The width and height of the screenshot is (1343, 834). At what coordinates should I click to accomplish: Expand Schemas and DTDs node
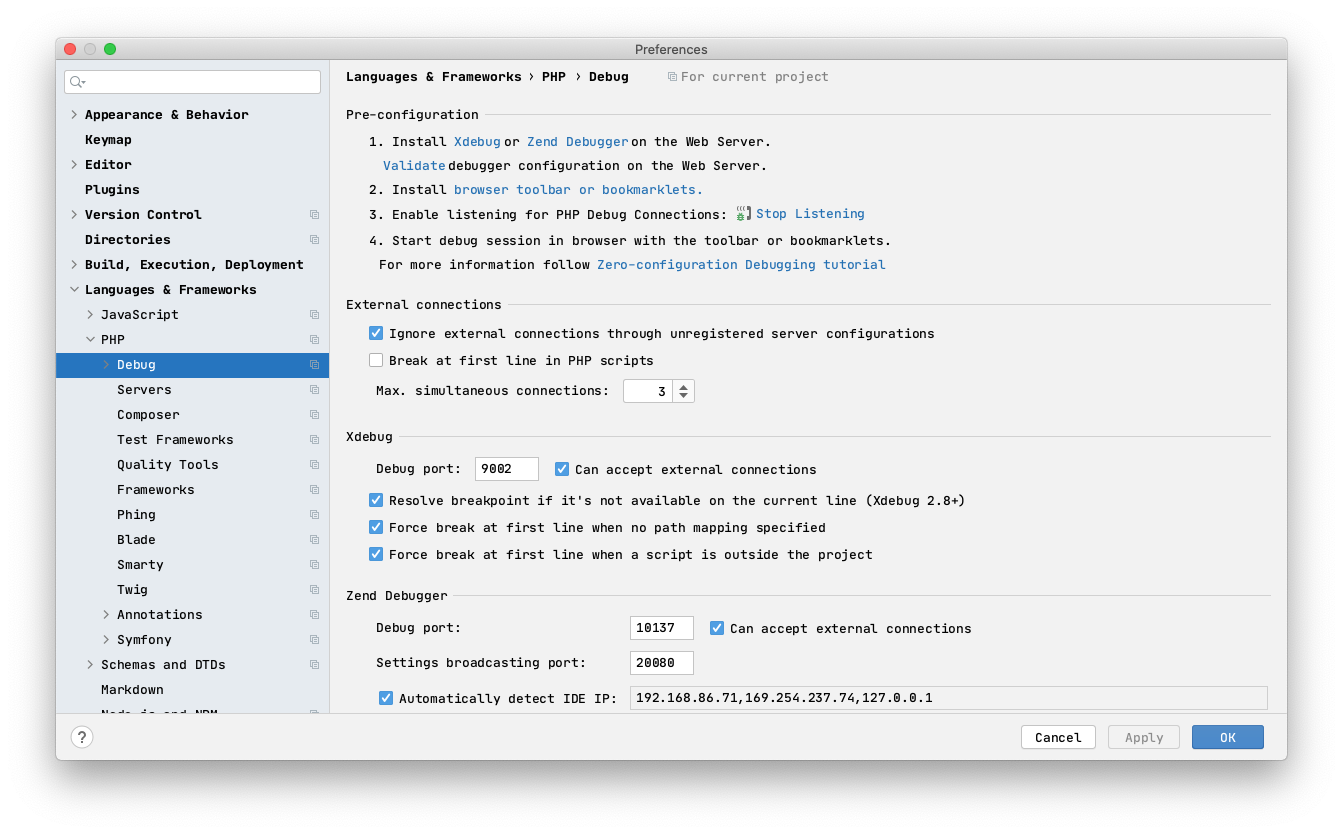(90, 665)
